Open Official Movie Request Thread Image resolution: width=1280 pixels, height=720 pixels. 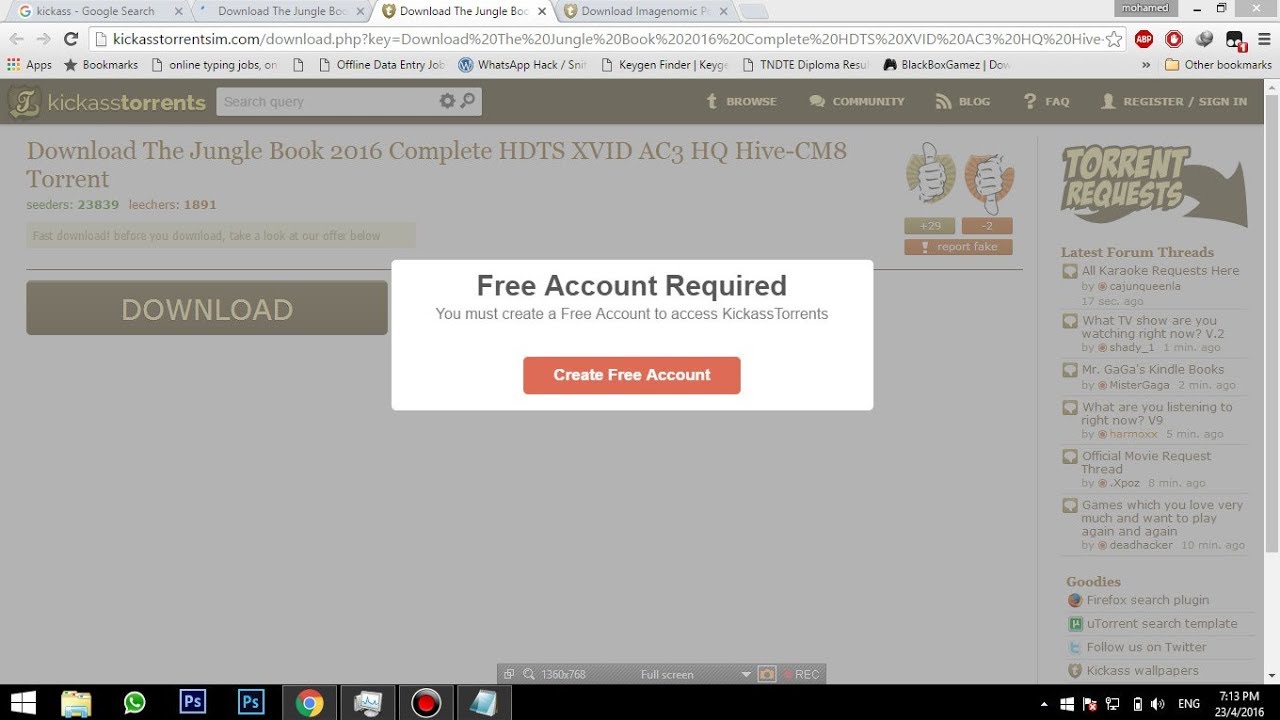click(x=1146, y=462)
